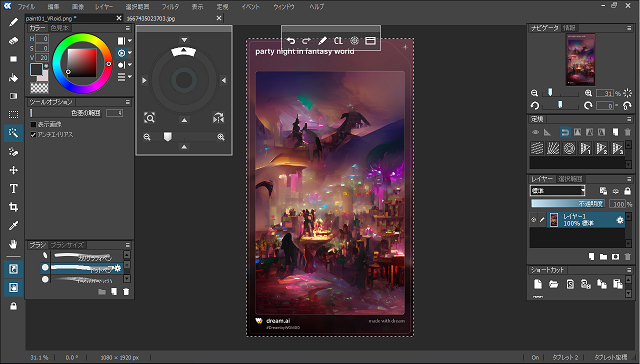This screenshot has width=640, height=364.
Task: Click the open-folder shortcut icon
Action: (553, 284)
